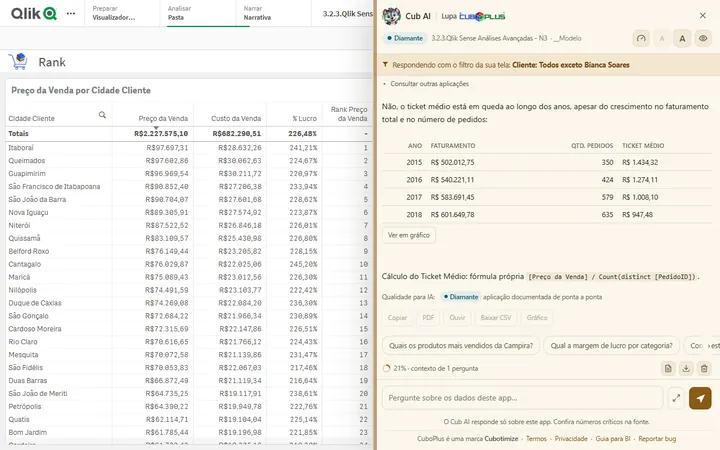
Task: Select the Itaboraí row
Action: (x=188, y=148)
